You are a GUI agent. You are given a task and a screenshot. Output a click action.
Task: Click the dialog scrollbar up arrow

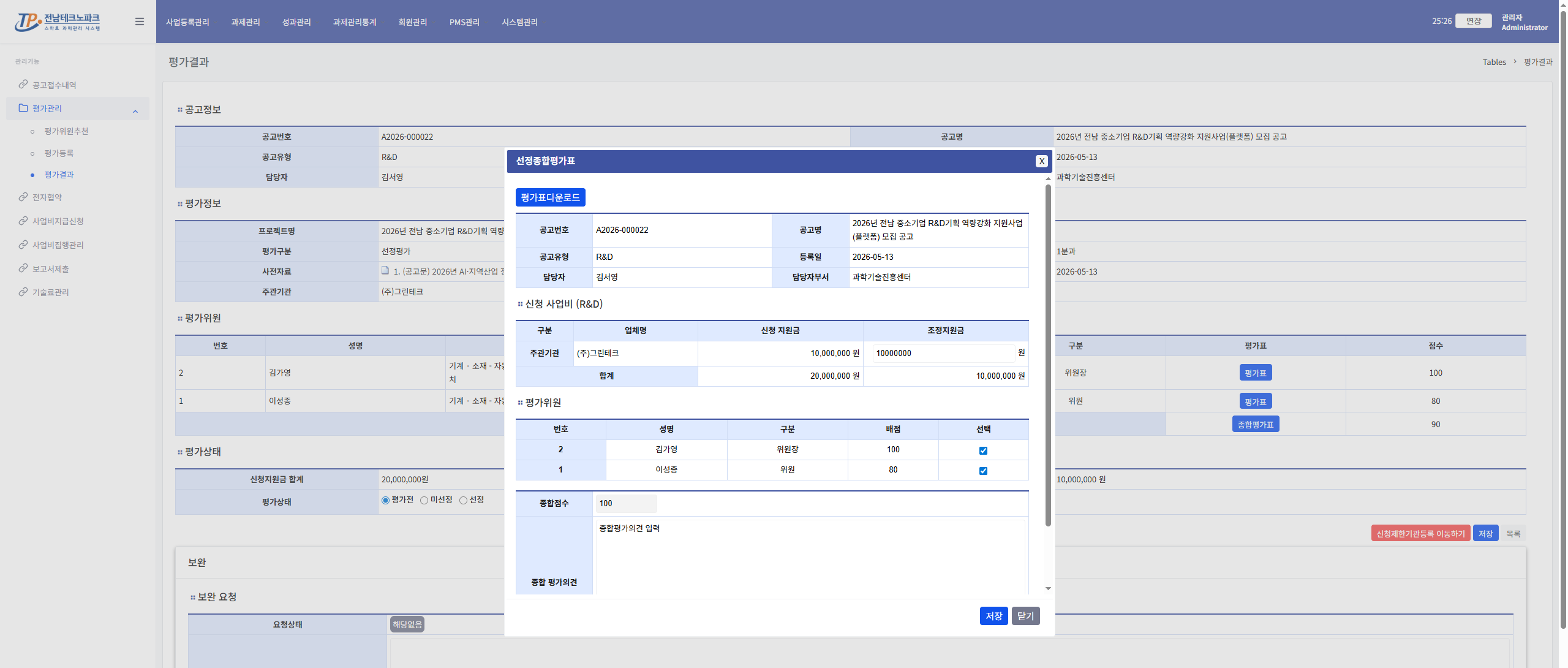pyautogui.click(x=1048, y=178)
